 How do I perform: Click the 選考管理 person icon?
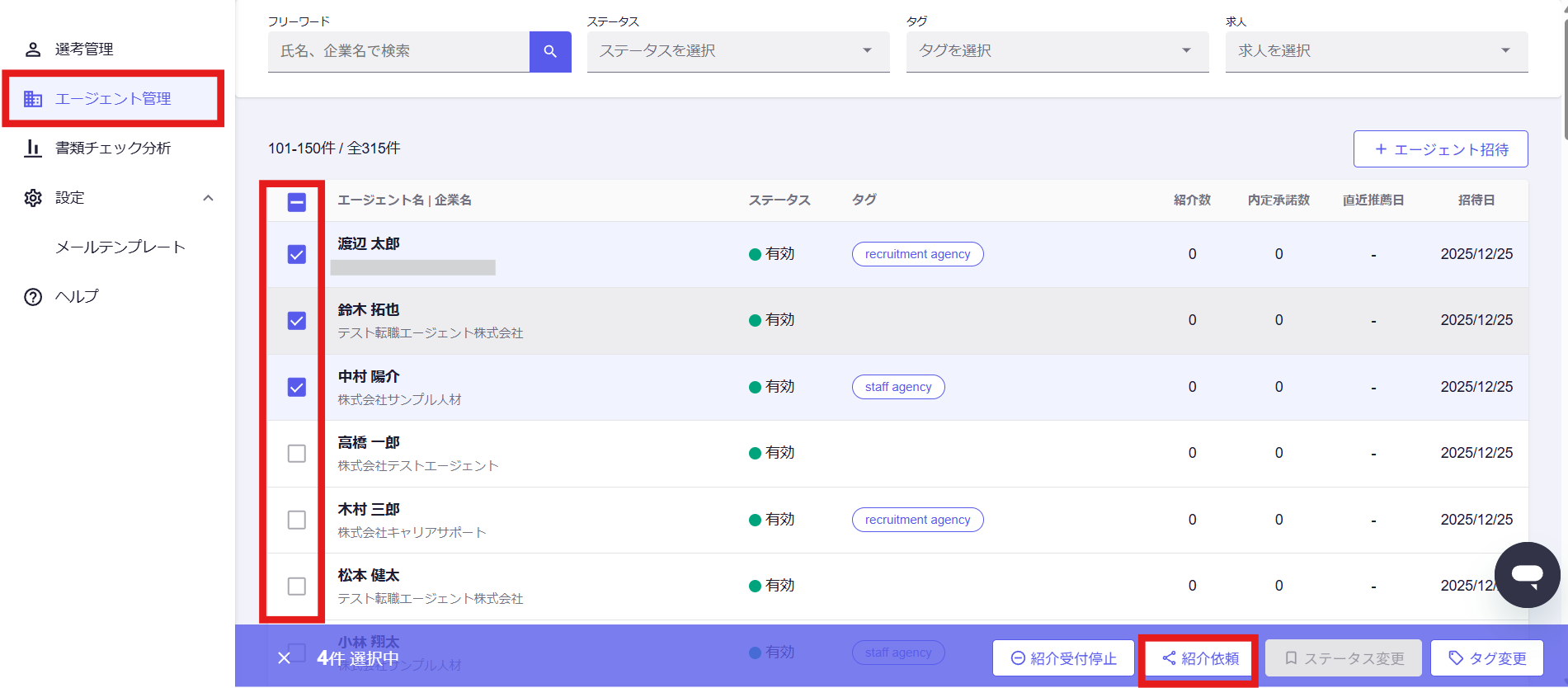33,49
